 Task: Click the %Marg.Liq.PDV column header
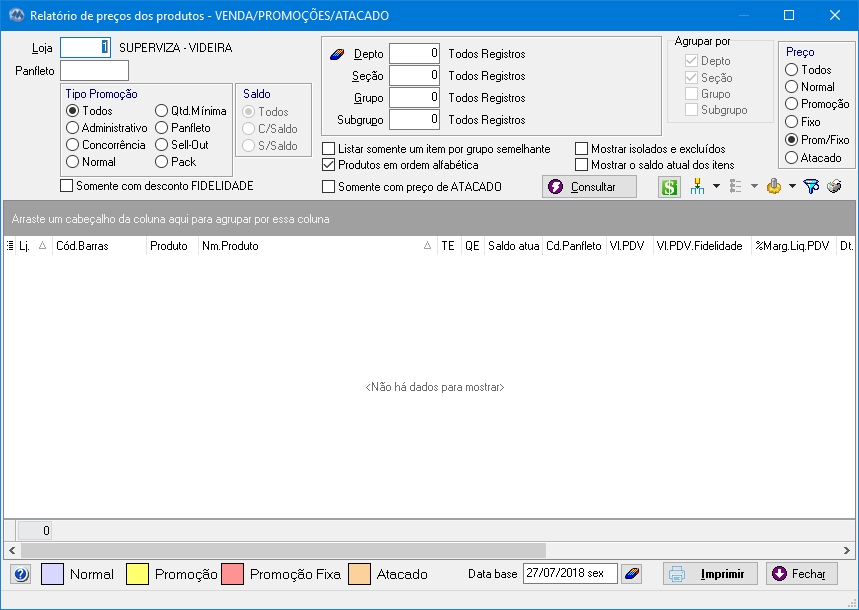click(x=793, y=246)
